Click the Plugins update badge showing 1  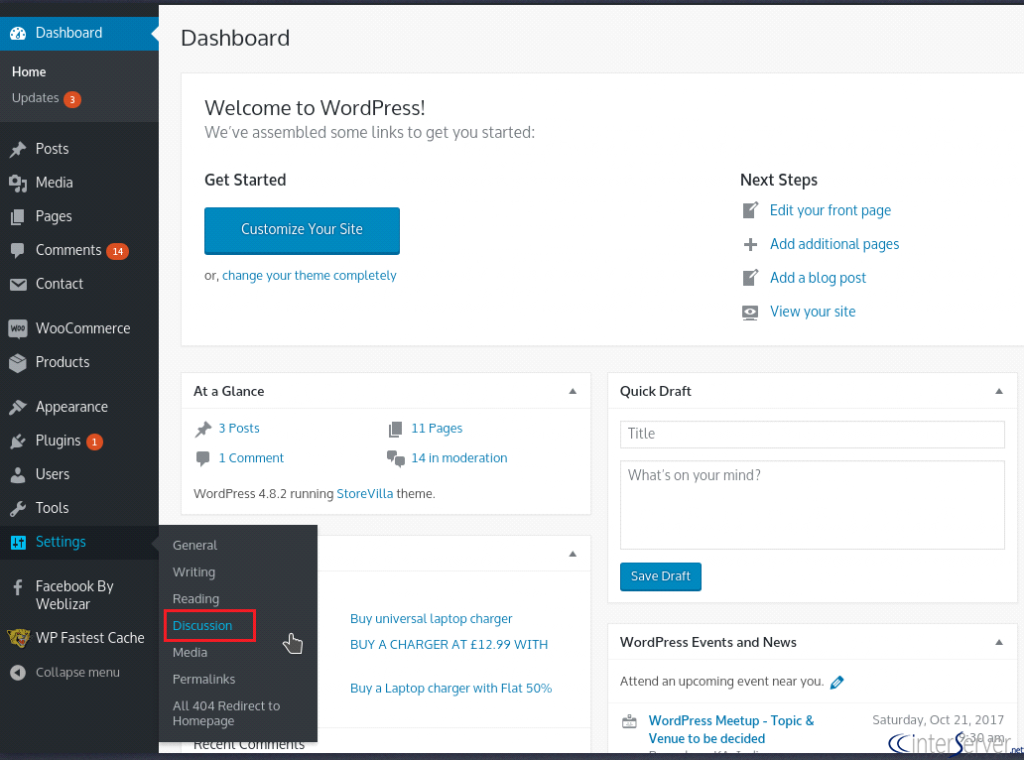pos(95,442)
